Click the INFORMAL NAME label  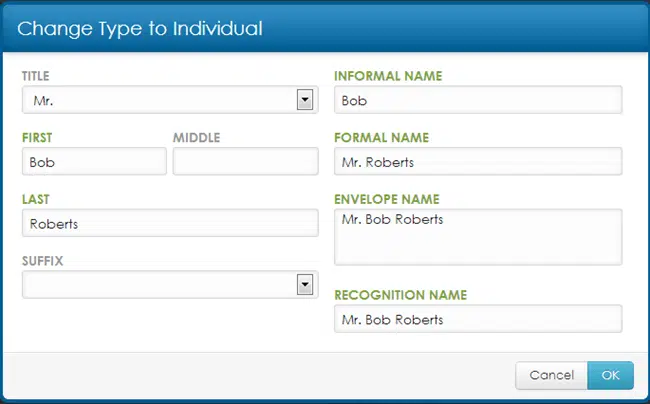[388, 76]
